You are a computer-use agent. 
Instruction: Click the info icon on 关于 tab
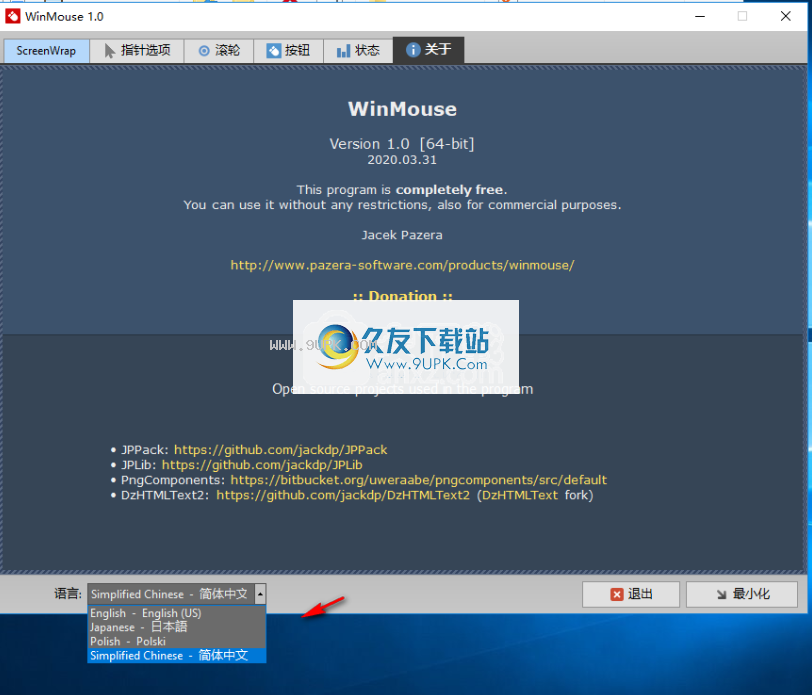413,50
